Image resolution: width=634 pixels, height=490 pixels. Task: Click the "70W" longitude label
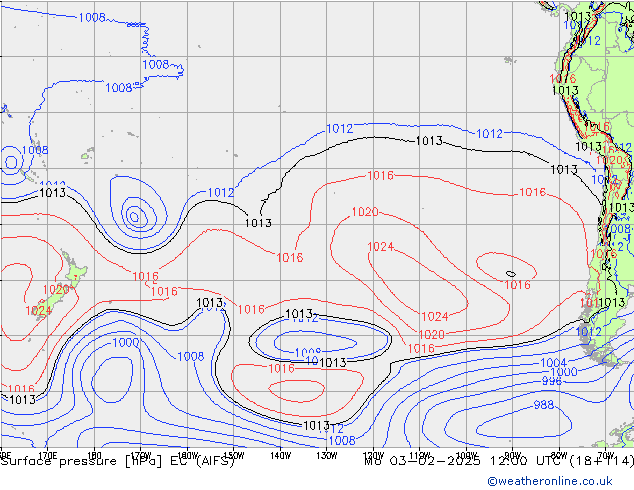coord(606,455)
